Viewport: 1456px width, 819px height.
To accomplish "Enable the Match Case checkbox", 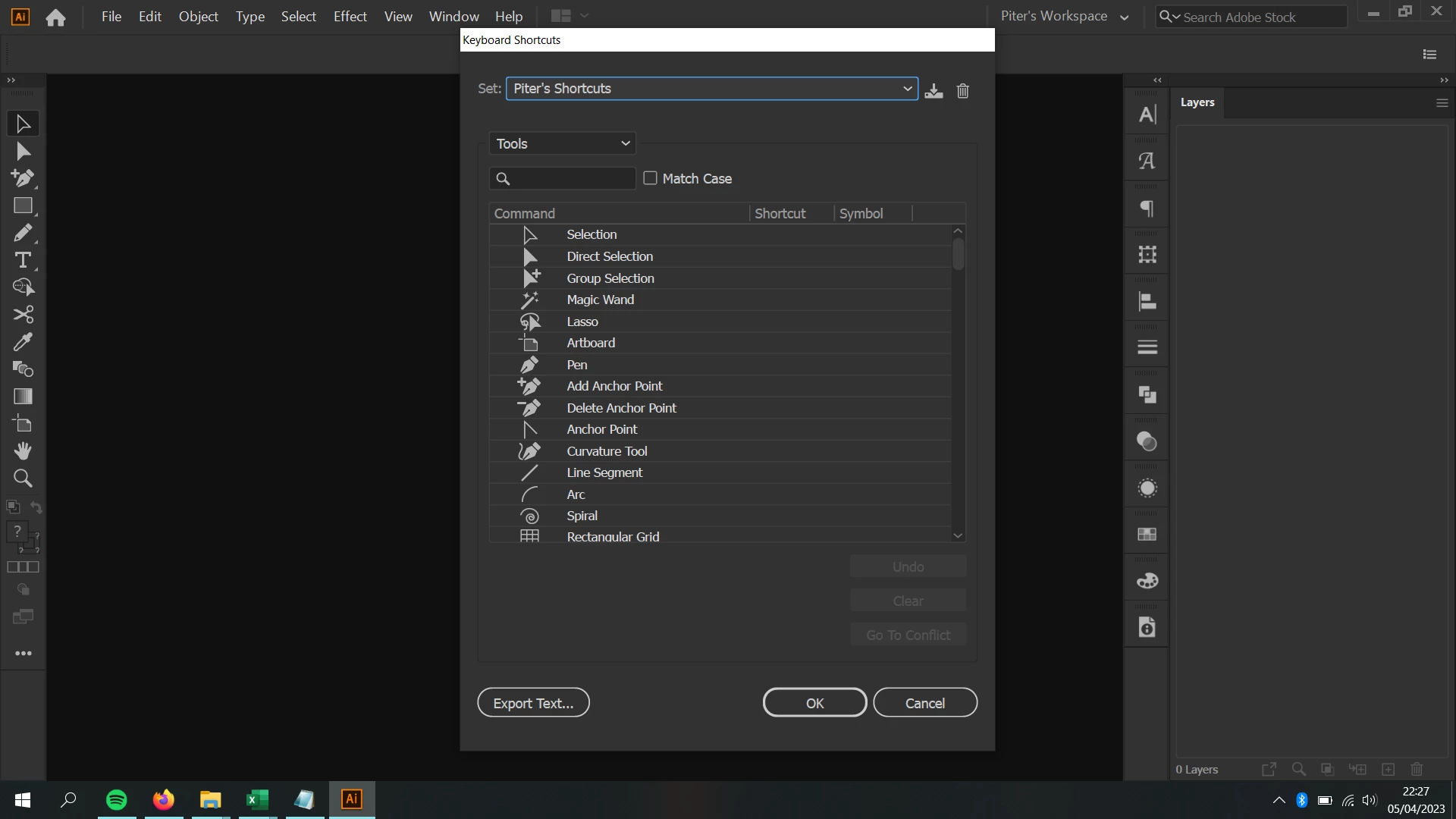I will tap(650, 178).
